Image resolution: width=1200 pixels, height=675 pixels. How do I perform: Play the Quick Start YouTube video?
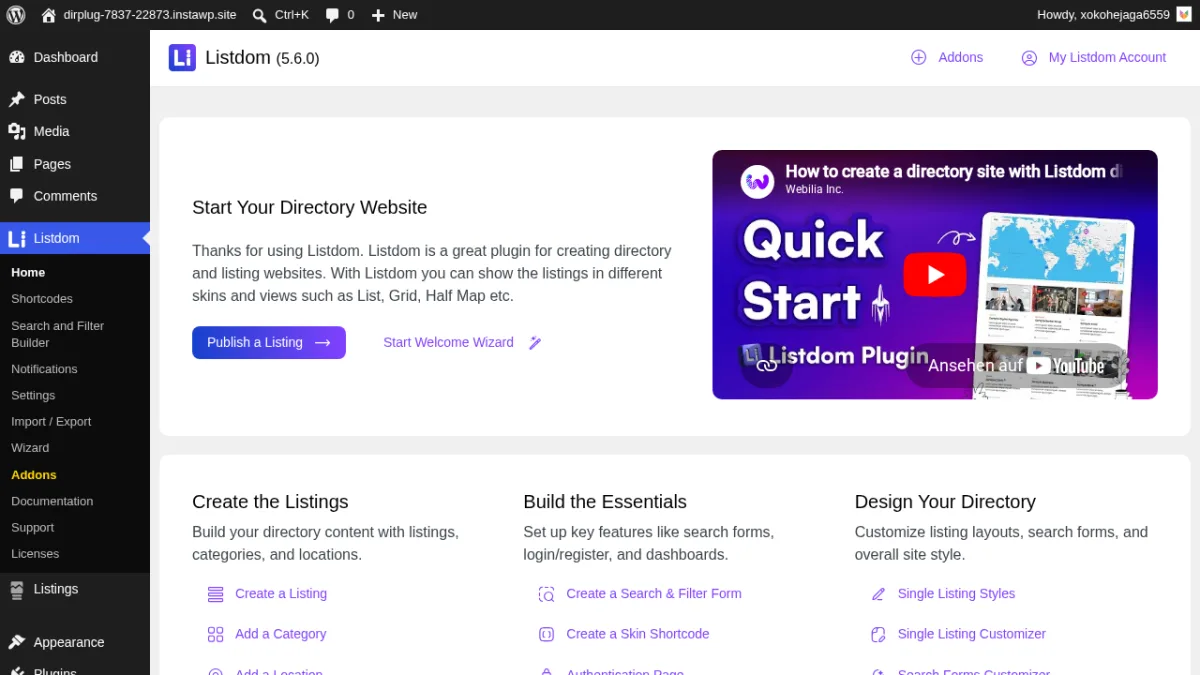tap(935, 274)
